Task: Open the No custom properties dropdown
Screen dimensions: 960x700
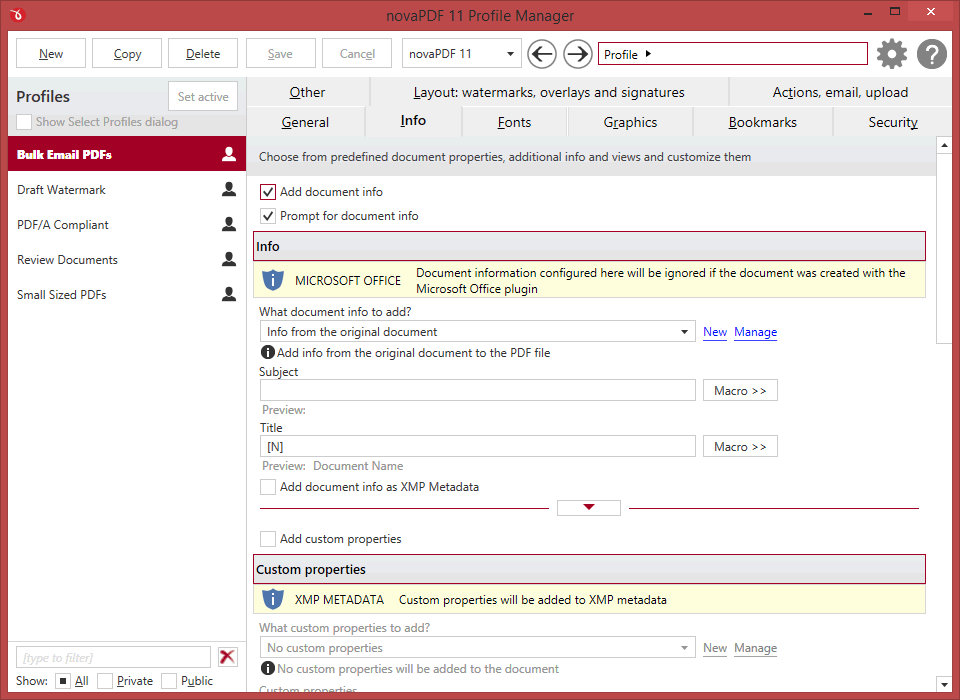Action: click(478, 648)
